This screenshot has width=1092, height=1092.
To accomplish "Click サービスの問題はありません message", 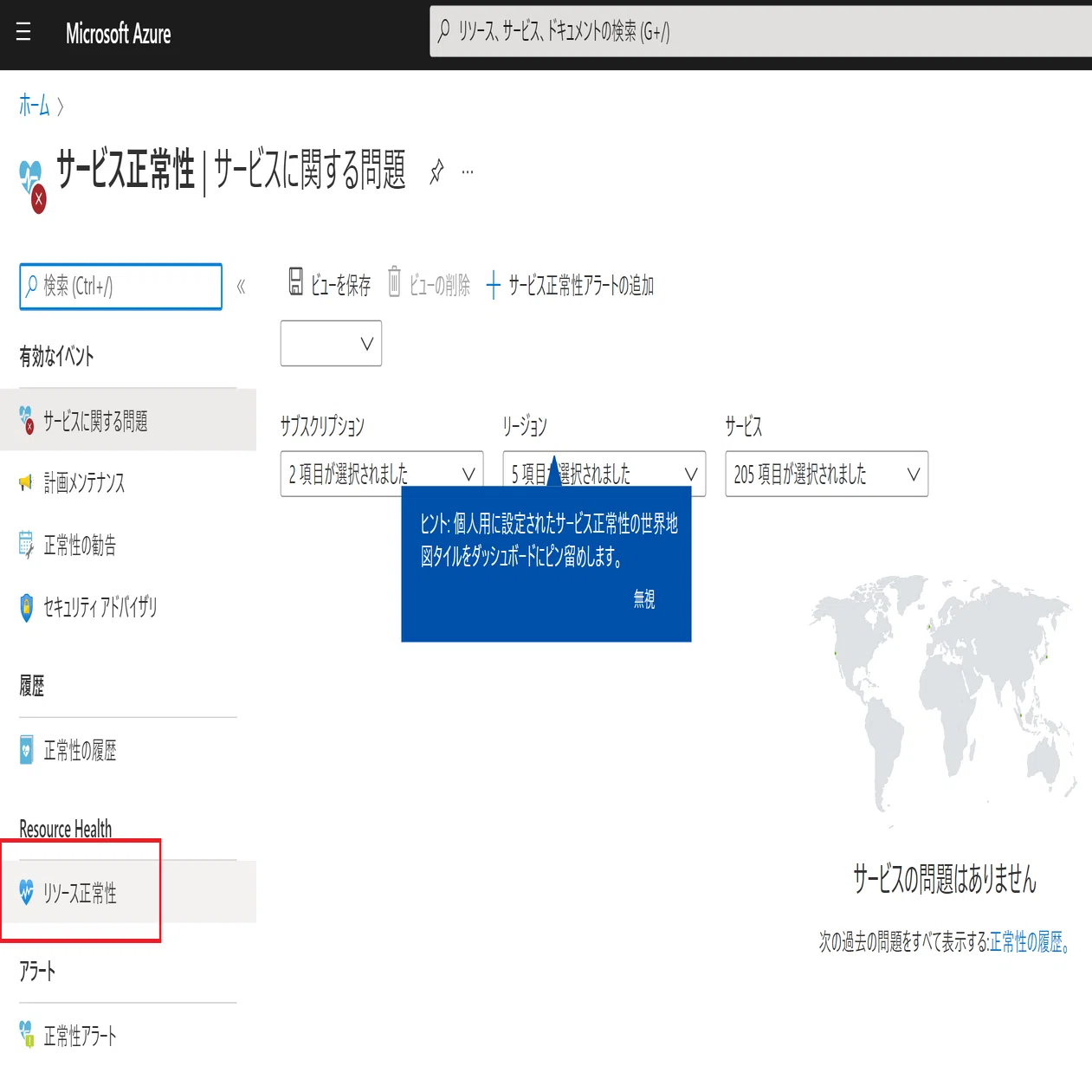I will click(944, 878).
